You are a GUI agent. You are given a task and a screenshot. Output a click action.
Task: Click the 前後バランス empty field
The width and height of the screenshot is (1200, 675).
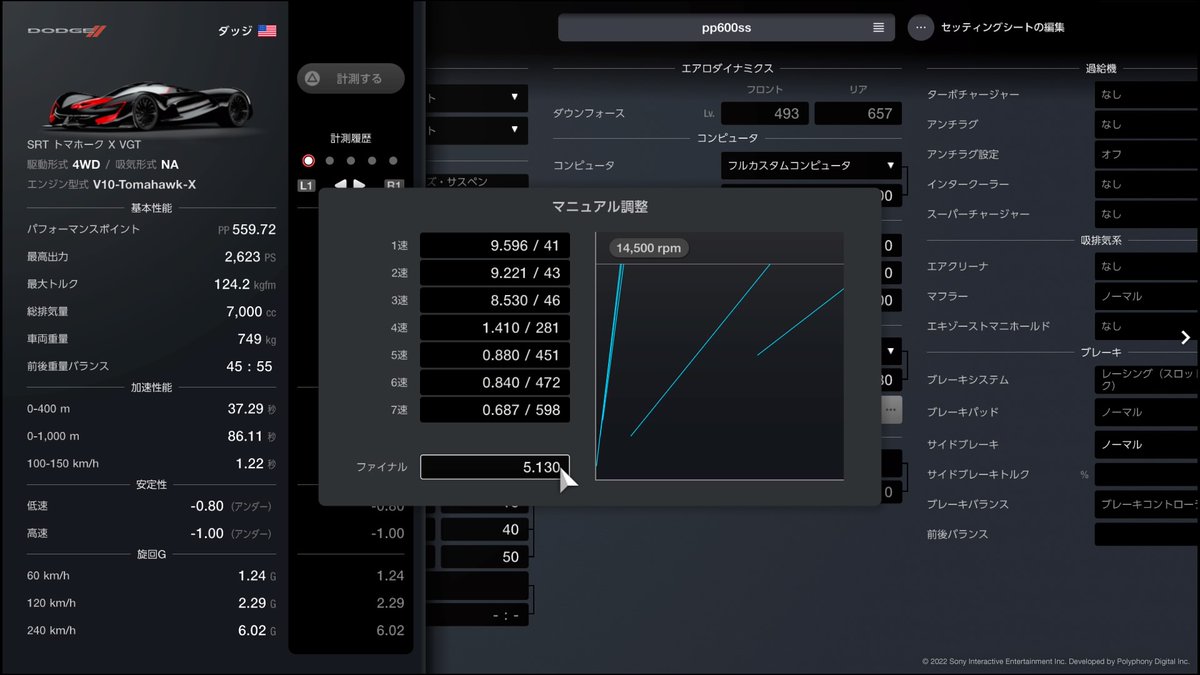pos(1147,534)
